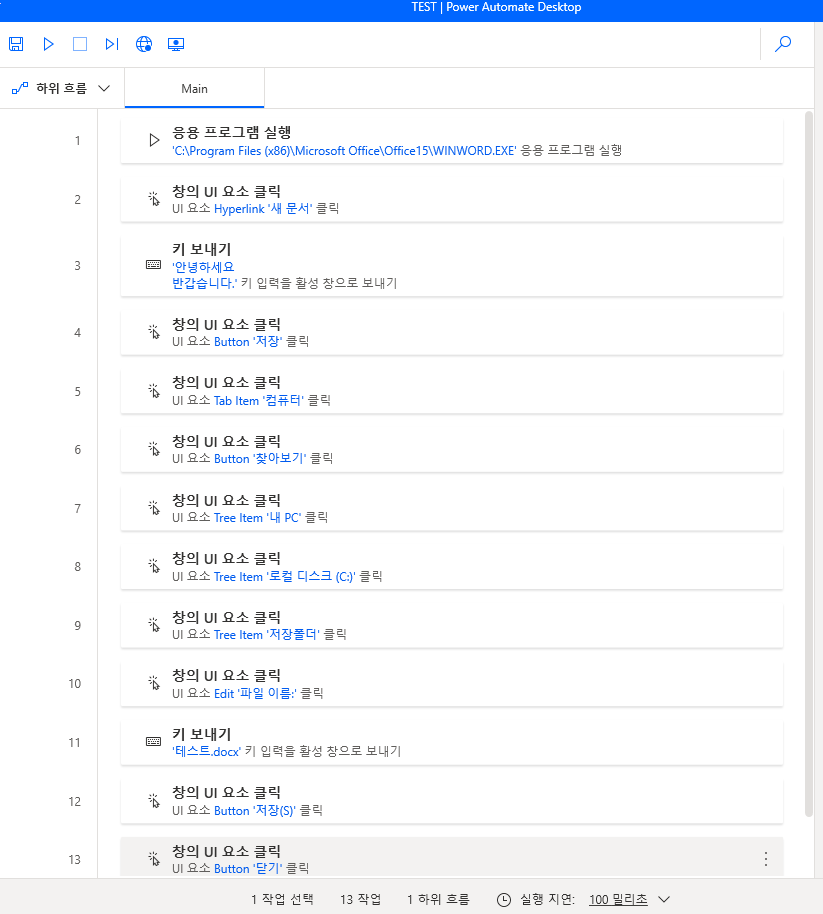Click the '1 하위 흐름' status text

438,899
